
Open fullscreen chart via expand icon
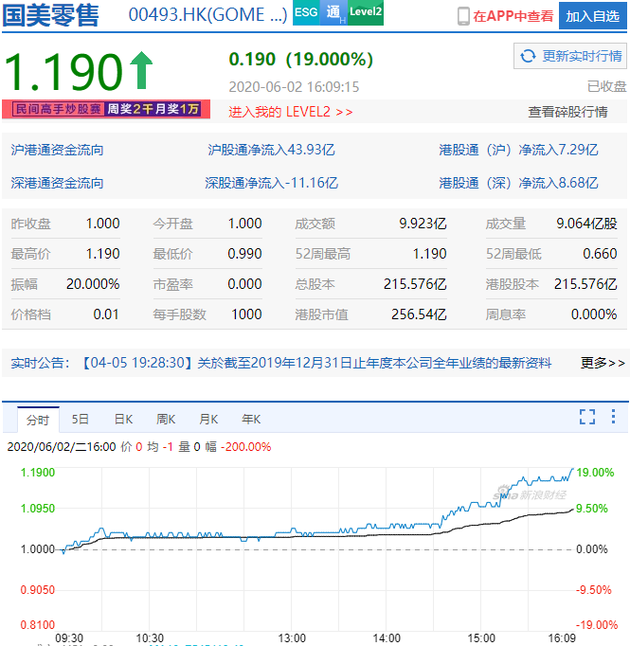[587, 417]
